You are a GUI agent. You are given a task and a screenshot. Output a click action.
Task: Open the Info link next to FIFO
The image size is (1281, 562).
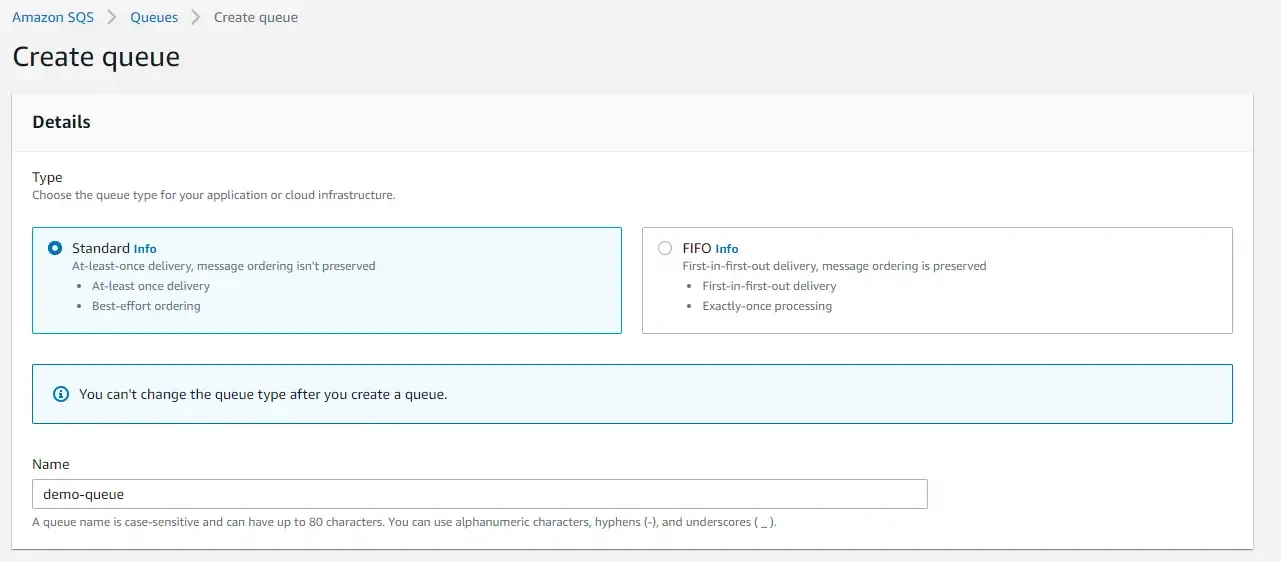(727, 249)
